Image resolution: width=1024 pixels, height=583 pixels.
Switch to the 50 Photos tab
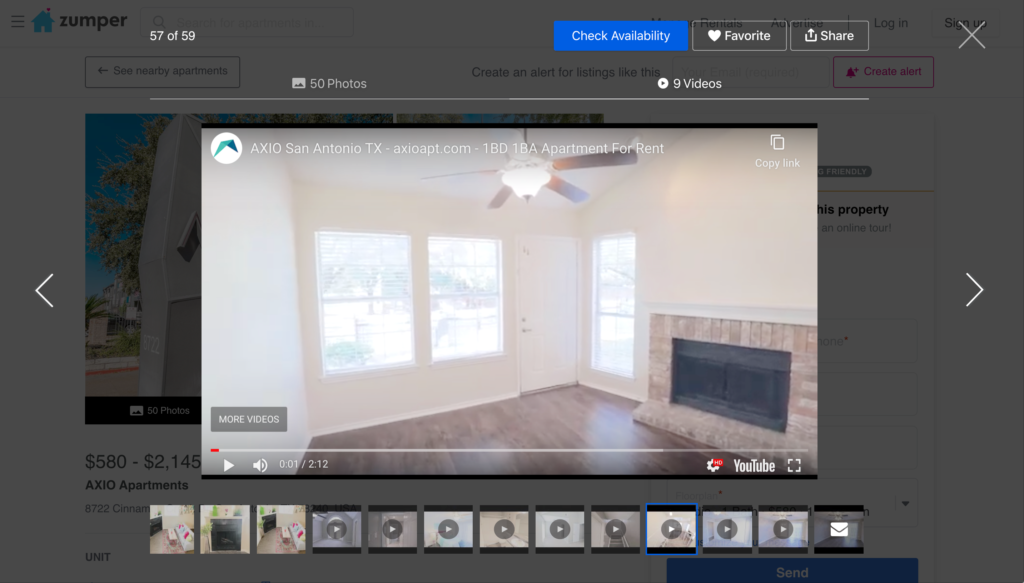coord(329,84)
